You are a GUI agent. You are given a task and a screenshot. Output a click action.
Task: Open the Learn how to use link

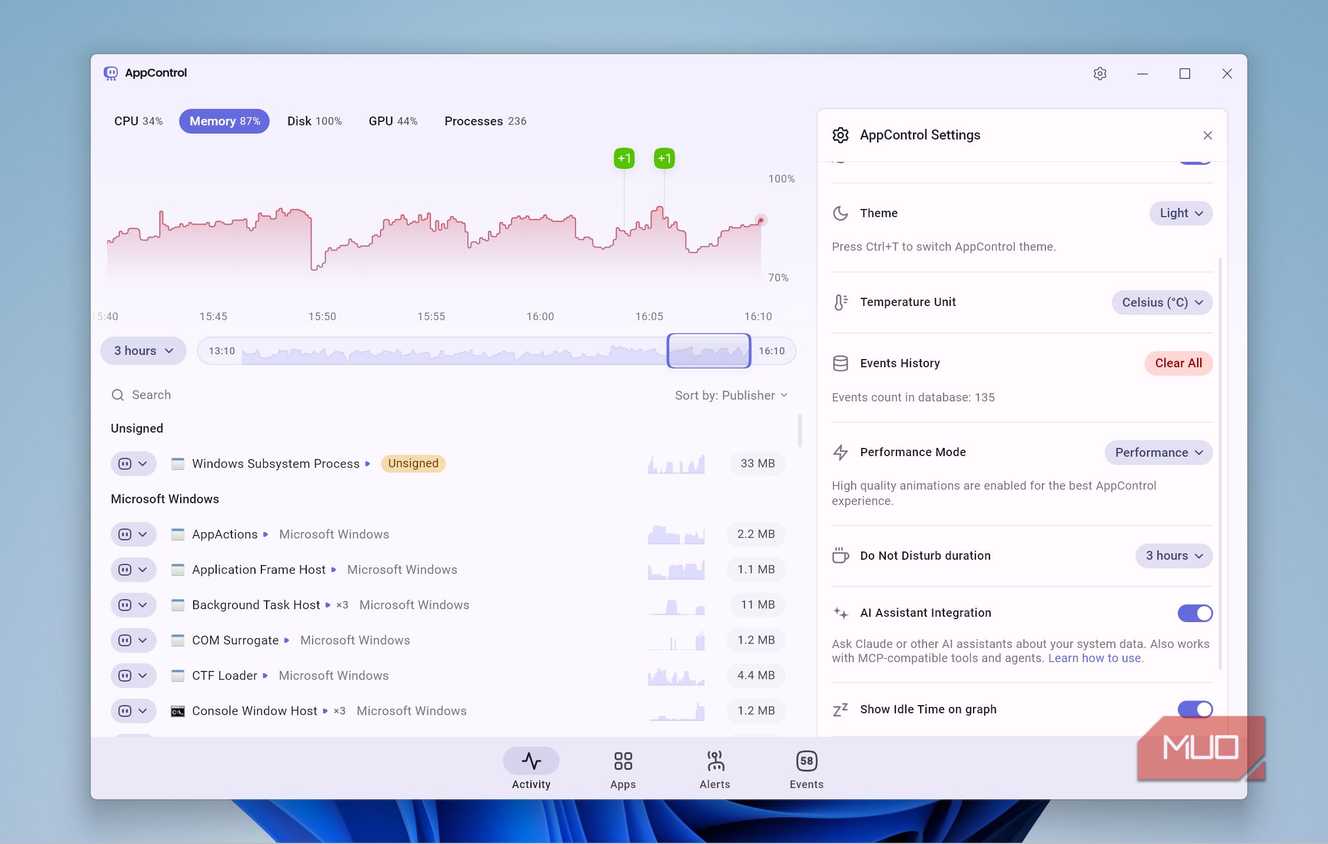click(1095, 659)
